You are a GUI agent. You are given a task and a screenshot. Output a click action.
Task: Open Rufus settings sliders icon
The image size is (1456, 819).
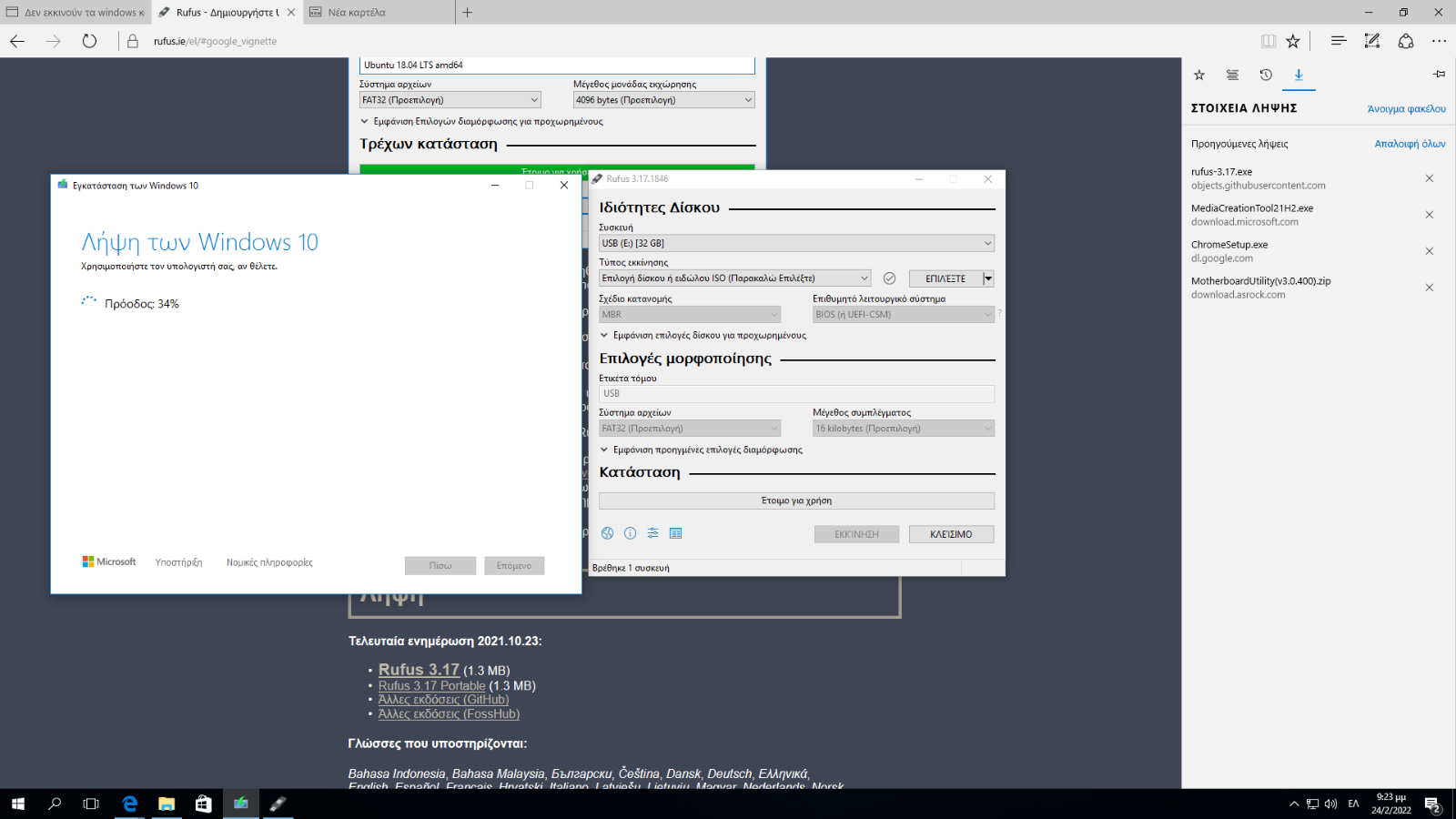point(652,533)
